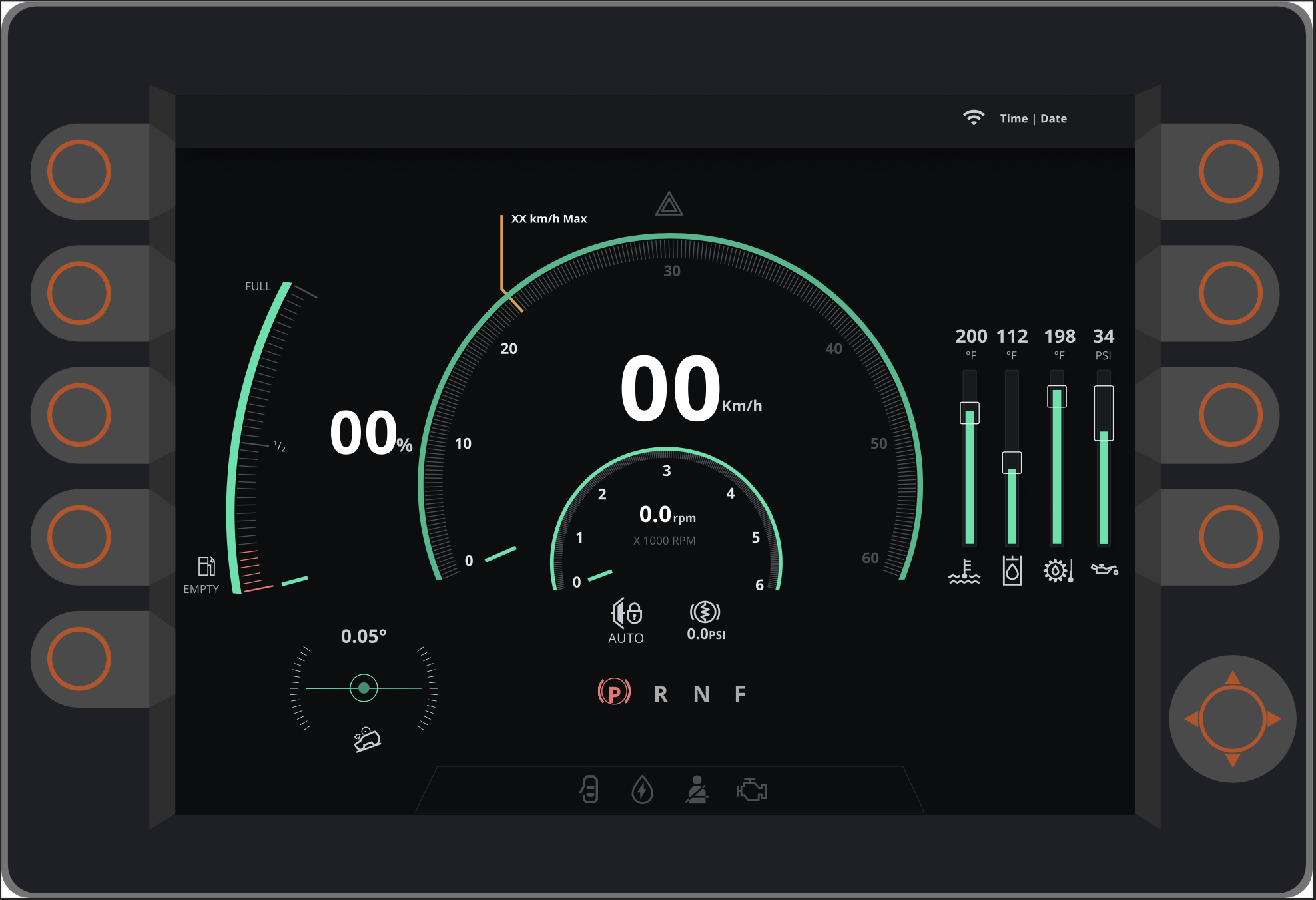The image size is (1316, 900).
Task: Click the vehicle tilt inclination icon
Action: [x=366, y=739]
